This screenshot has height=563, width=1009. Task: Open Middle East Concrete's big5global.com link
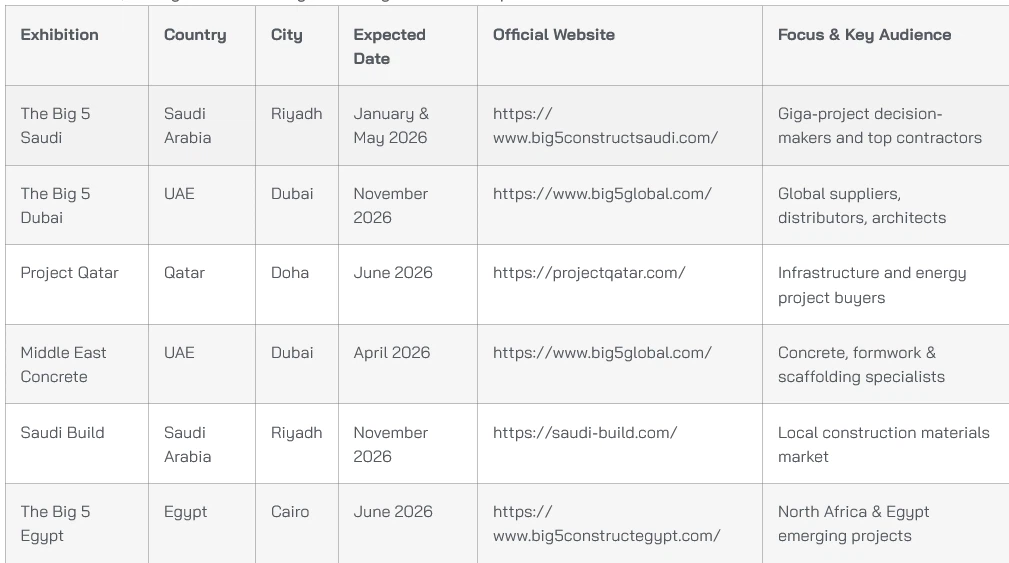(x=602, y=353)
